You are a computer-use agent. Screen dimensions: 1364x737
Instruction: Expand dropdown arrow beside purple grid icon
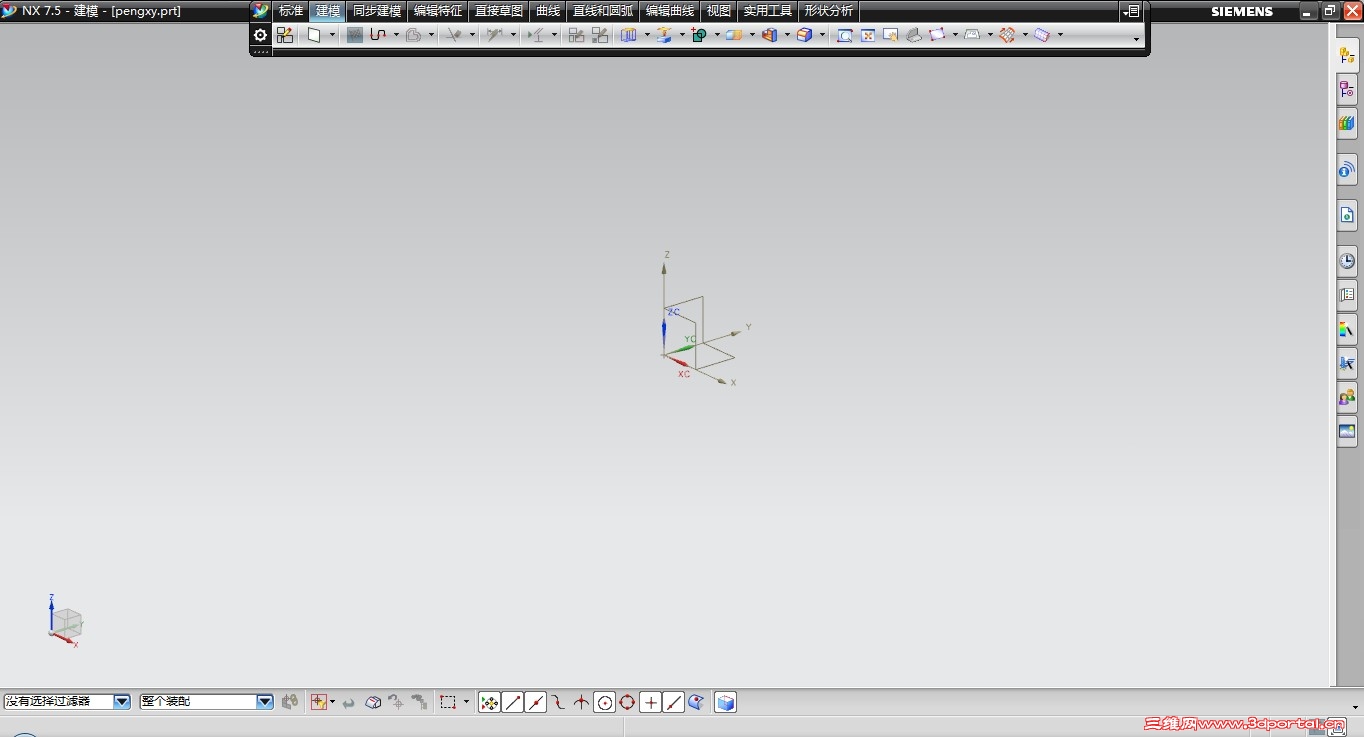[1060, 35]
